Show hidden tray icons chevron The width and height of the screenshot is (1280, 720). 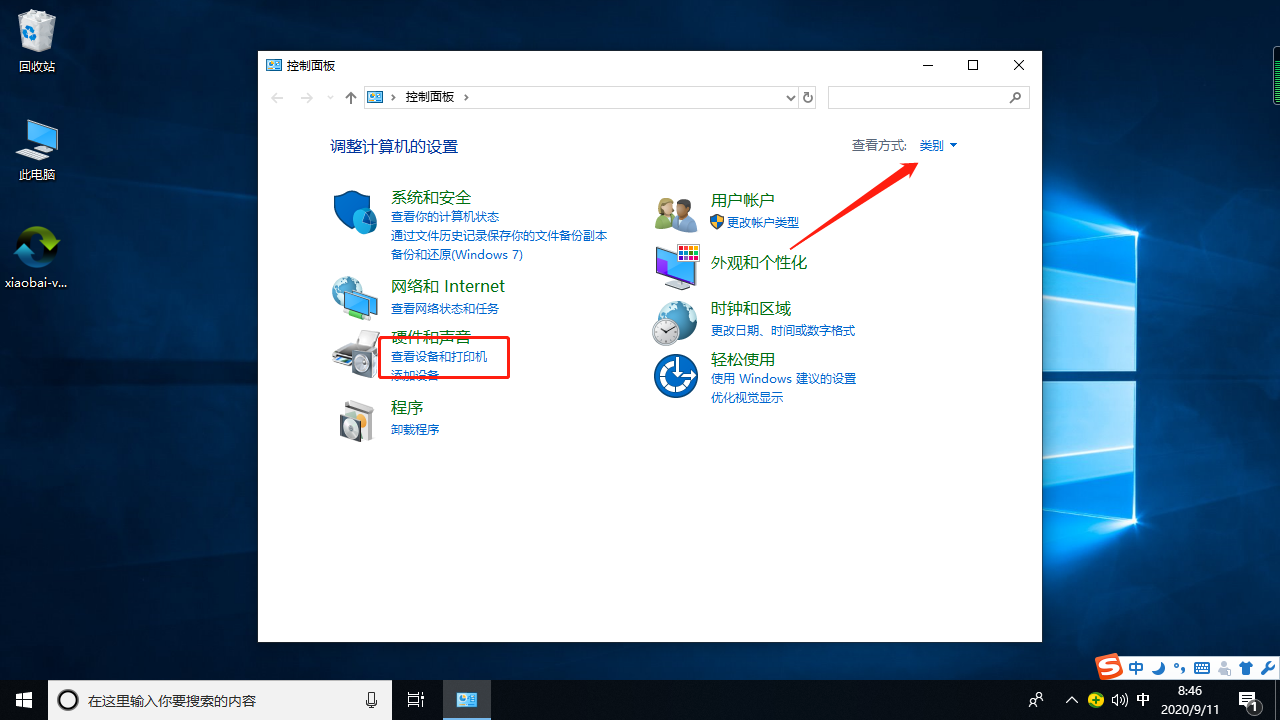point(1072,700)
